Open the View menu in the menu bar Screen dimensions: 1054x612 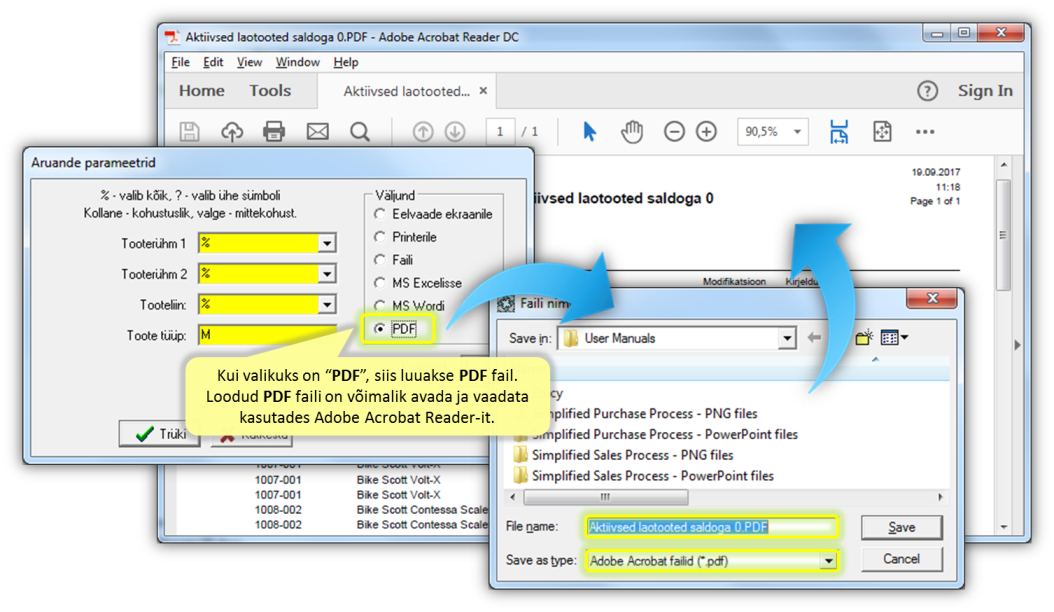pyautogui.click(x=249, y=62)
